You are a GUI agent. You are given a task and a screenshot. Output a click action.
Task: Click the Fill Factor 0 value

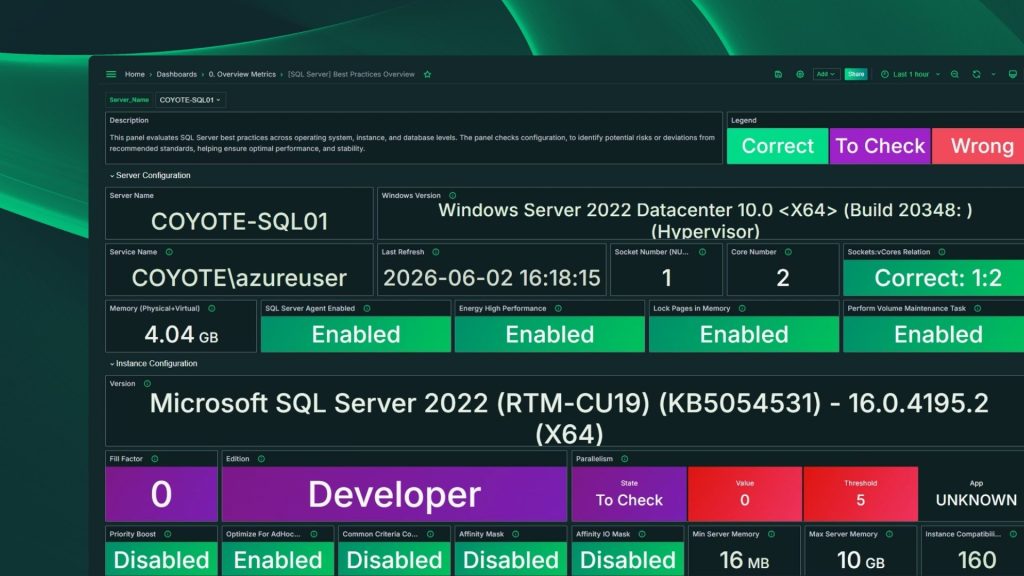point(161,494)
